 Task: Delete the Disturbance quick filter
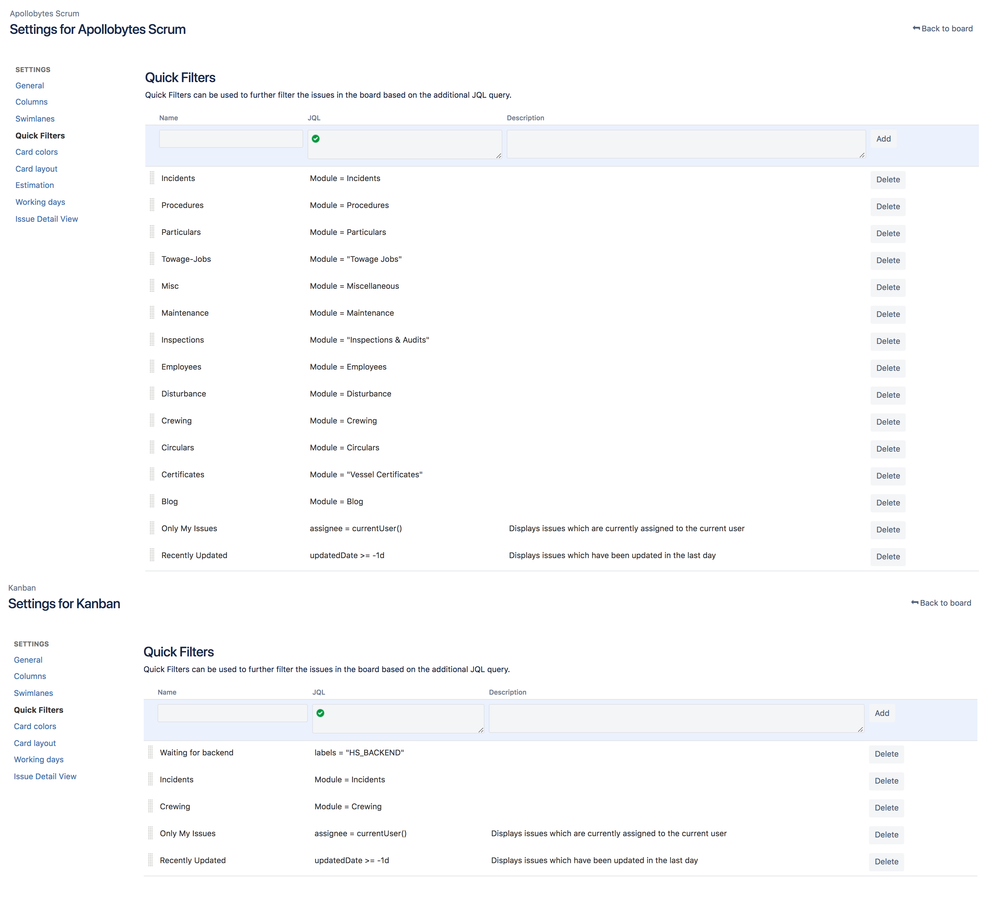click(x=888, y=395)
